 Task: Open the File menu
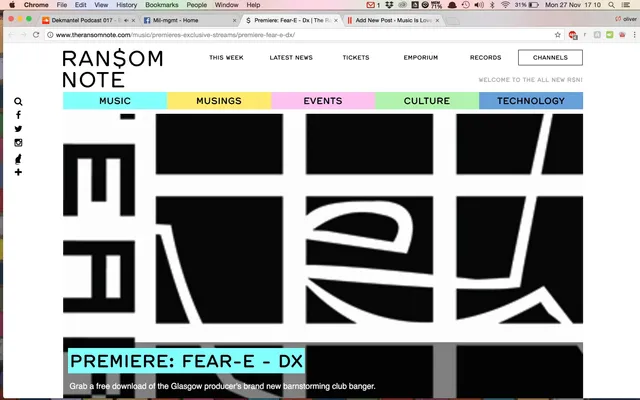tap(62, 5)
